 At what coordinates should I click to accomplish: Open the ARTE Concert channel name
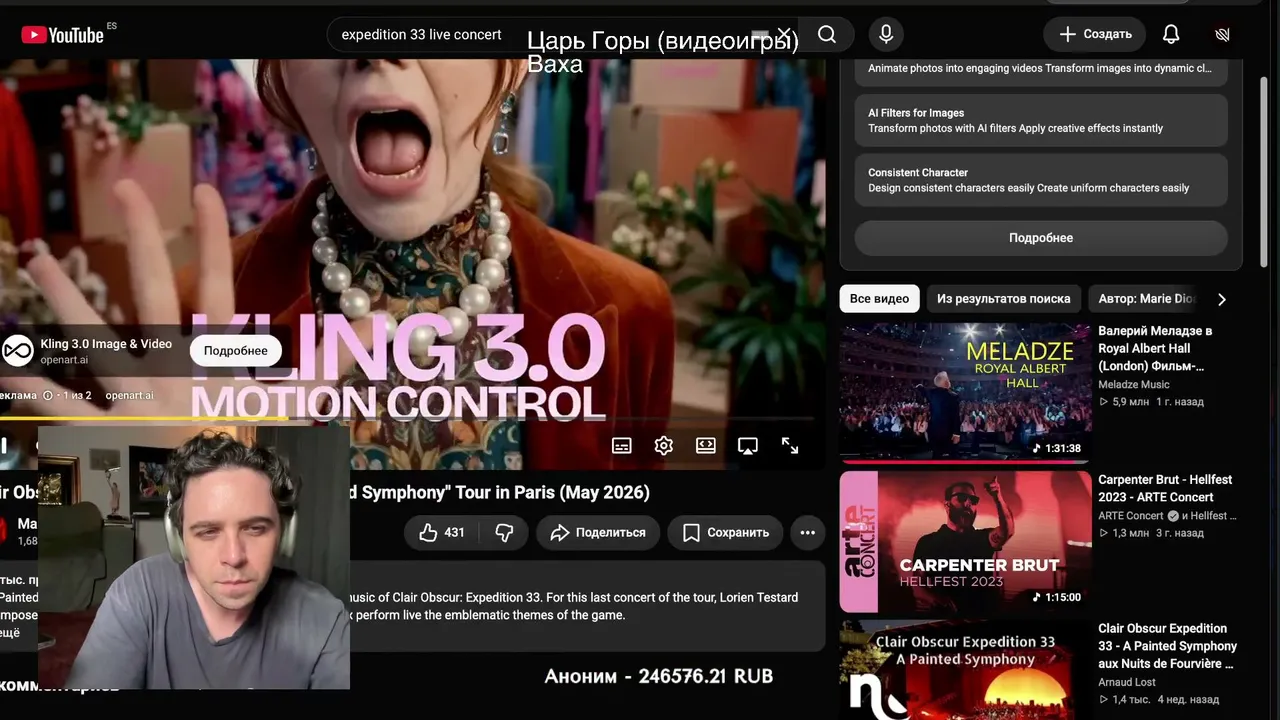pos(1131,516)
